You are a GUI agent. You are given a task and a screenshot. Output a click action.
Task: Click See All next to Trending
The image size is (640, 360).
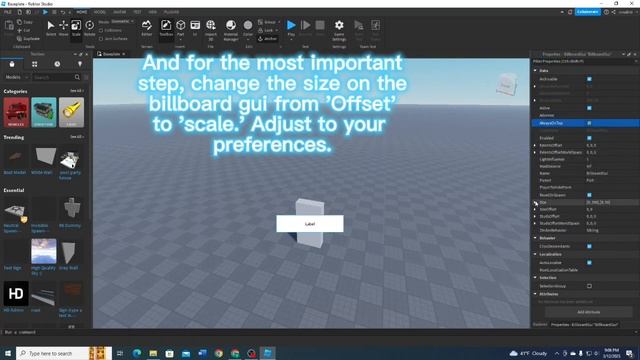point(76,137)
